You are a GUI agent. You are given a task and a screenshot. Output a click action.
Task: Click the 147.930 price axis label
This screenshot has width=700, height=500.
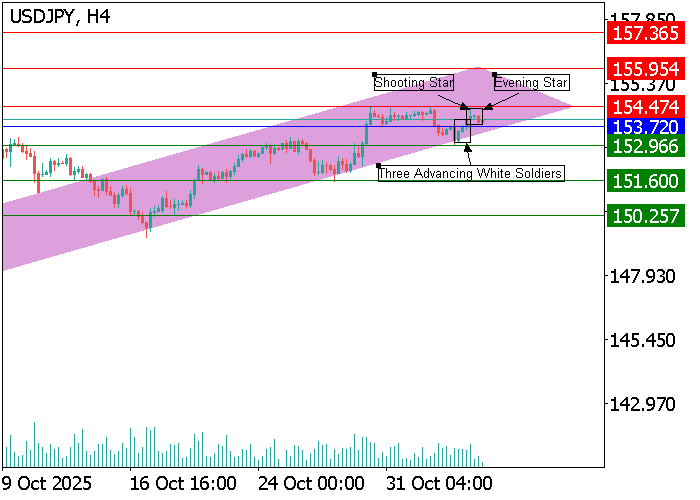pos(645,275)
